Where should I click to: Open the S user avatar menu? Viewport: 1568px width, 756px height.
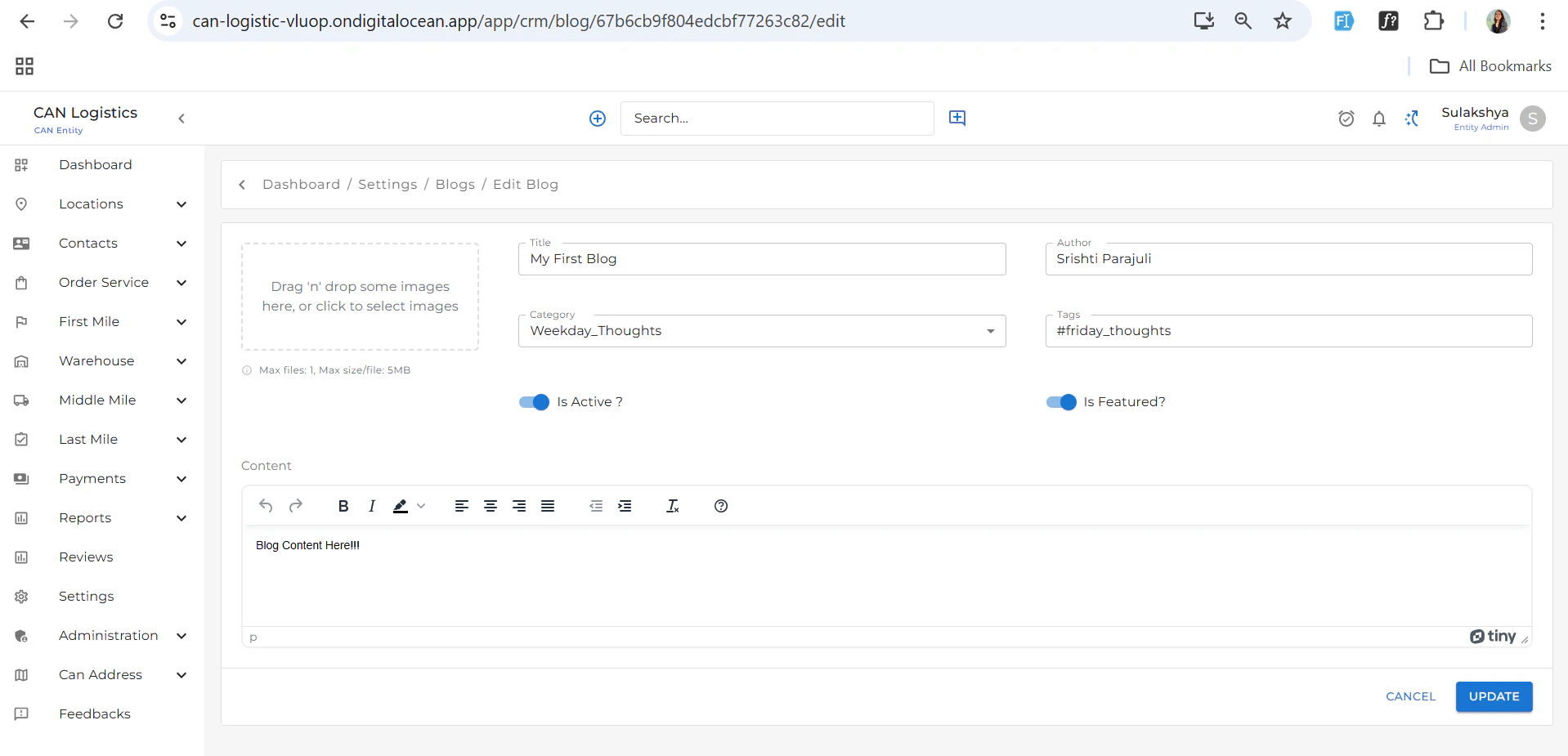1533,119
